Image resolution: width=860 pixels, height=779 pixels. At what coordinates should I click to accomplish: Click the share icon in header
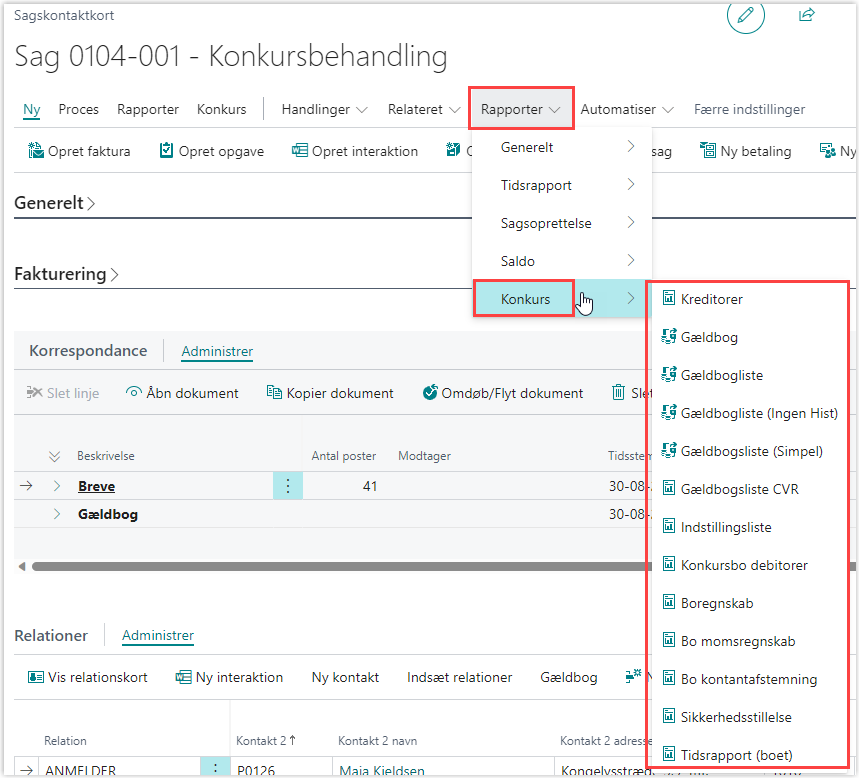(x=807, y=16)
